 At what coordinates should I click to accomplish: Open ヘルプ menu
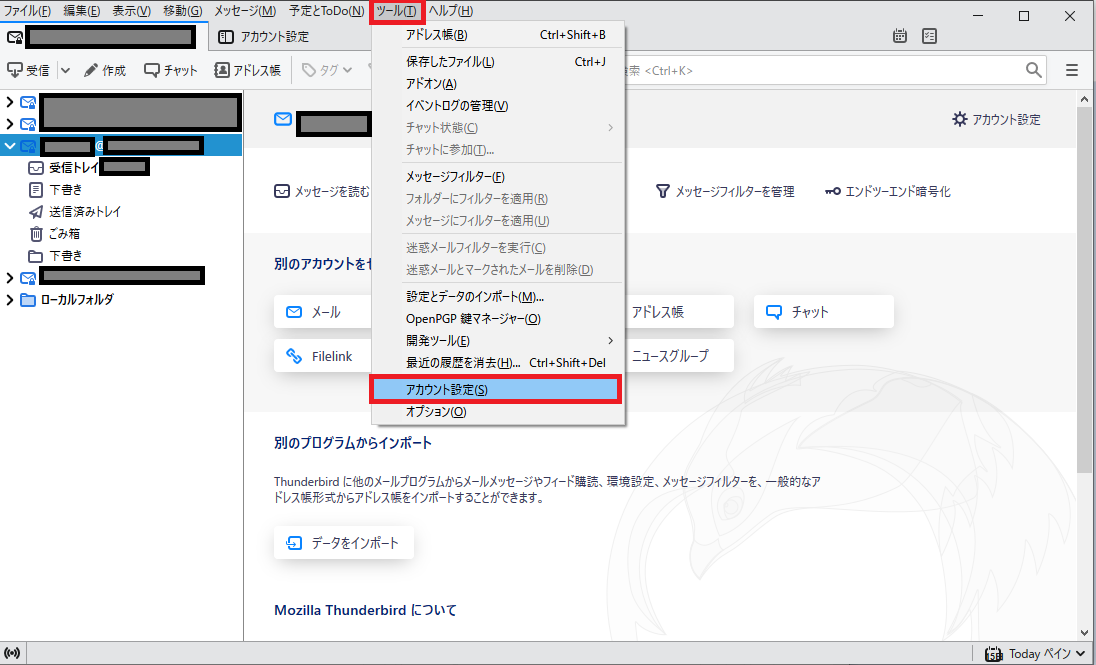450,10
